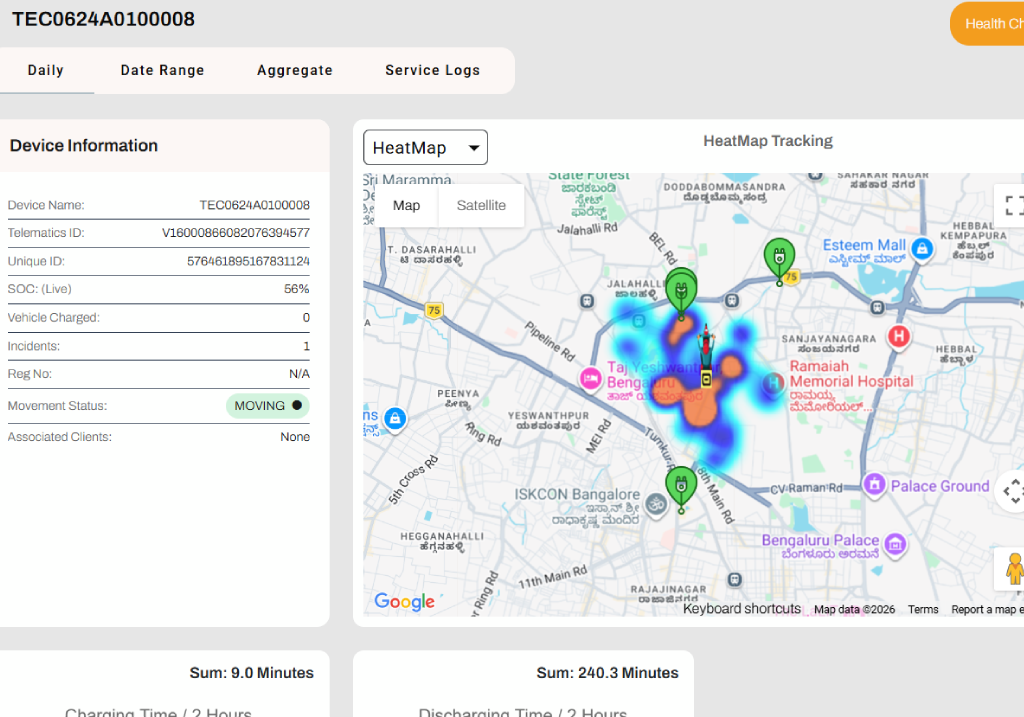Select the Aggregate tab
Screen dimensions: 1024x717
coord(295,70)
